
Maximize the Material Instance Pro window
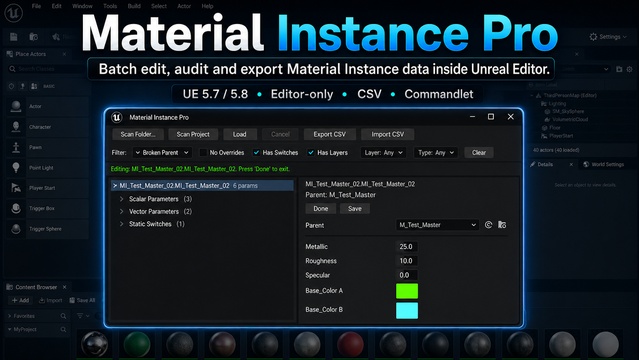tap(491, 117)
